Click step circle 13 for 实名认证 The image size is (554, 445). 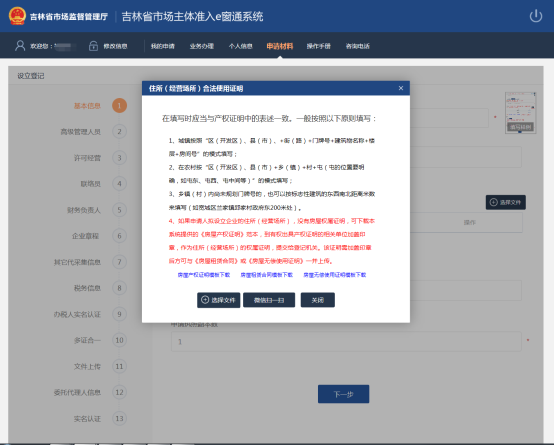pyautogui.click(x=119, y=418)
